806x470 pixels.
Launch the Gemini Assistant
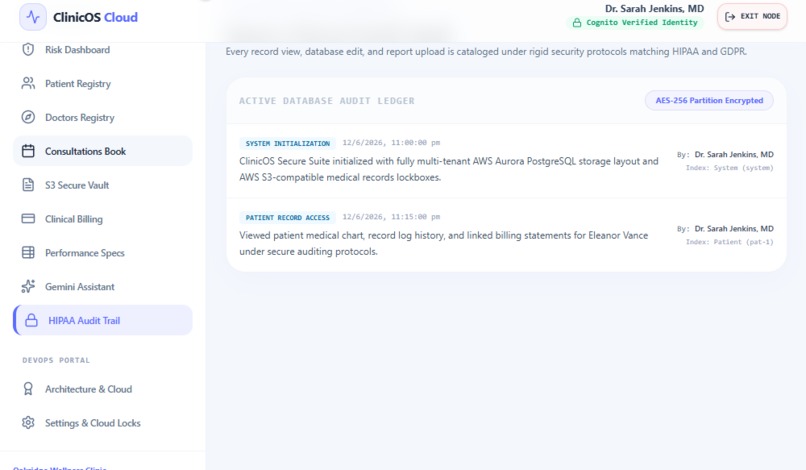point(103,286)
